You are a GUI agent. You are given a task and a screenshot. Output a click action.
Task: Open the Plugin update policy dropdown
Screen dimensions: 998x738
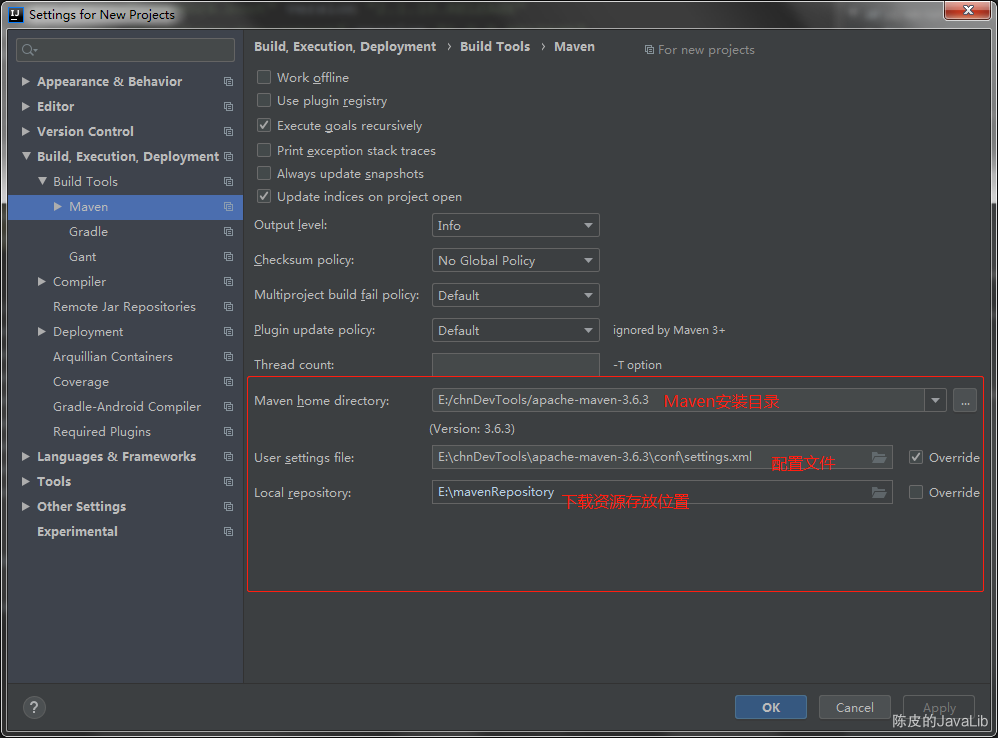tap(516, 330)
